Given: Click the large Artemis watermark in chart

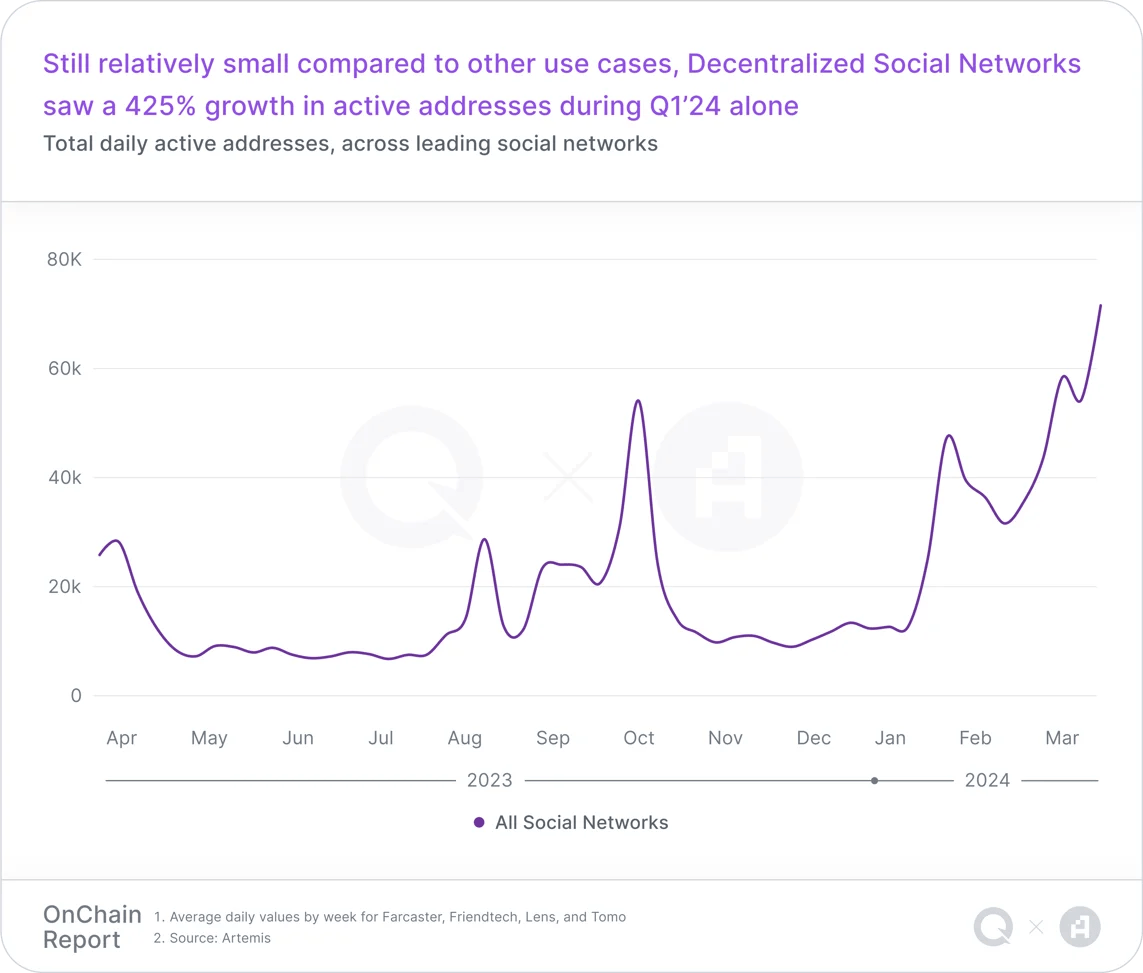Looking at the screenshot, I should point(728,477).
